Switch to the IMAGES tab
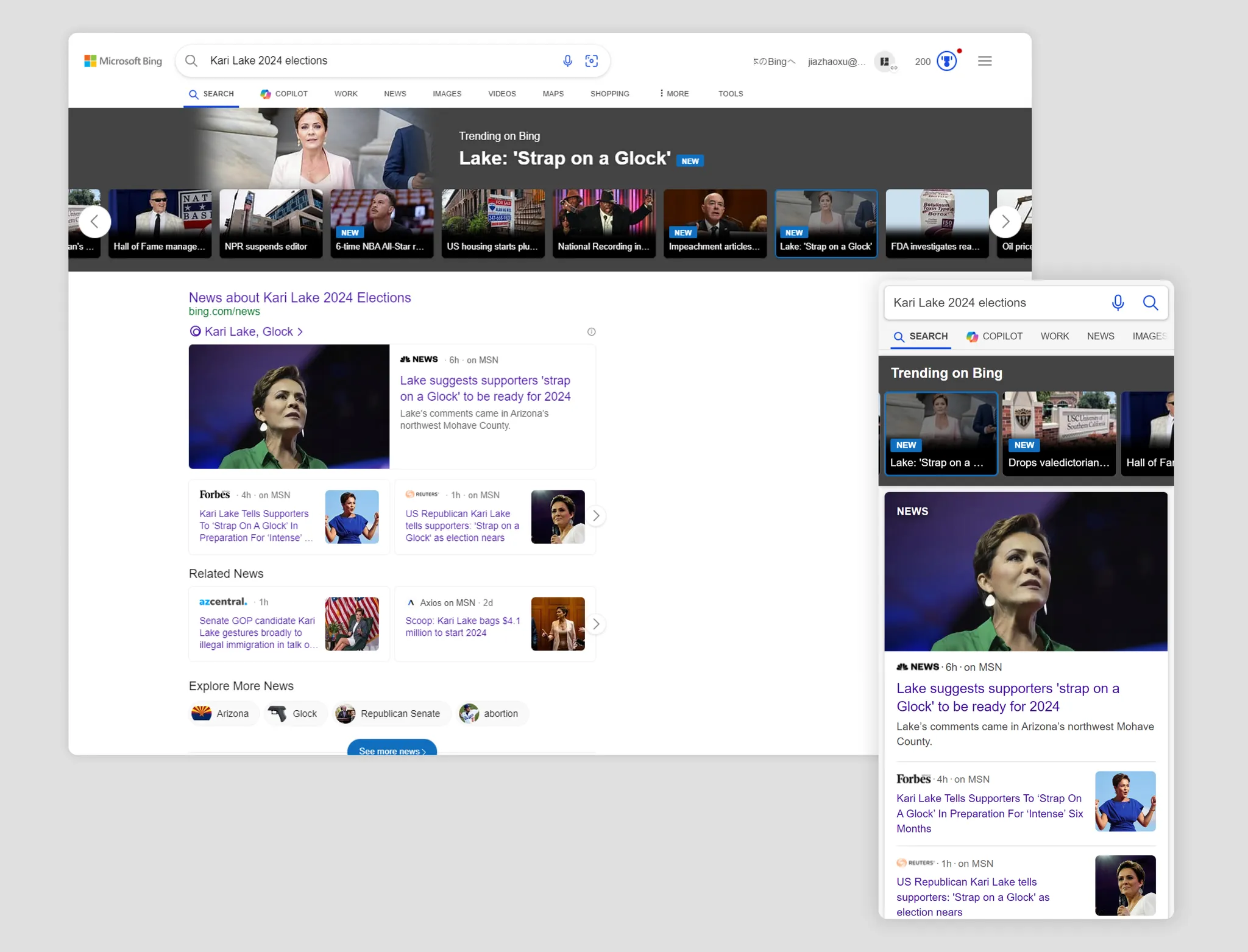The width and height of the screenshot is (1248, 952). point(447,94)
